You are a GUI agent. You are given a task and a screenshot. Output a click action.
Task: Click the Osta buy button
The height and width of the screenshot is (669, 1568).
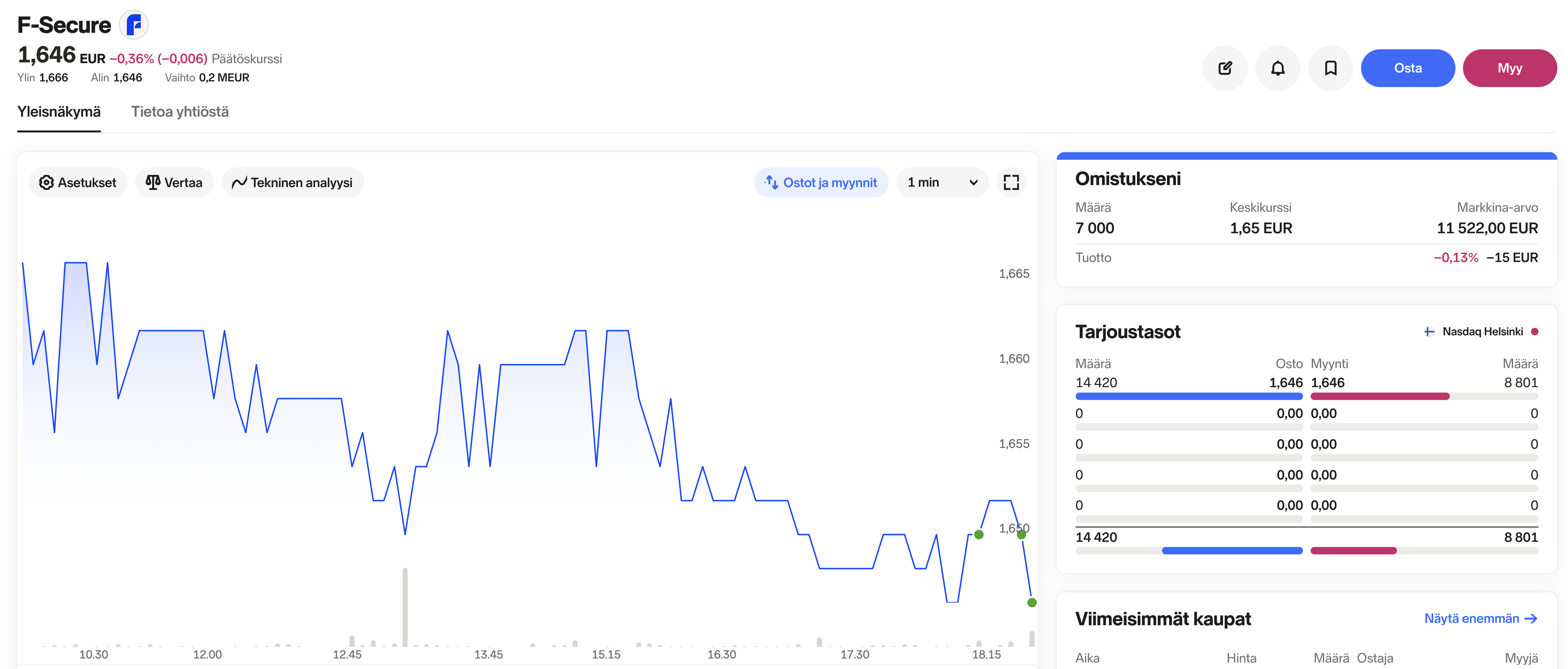(1408, 68)
